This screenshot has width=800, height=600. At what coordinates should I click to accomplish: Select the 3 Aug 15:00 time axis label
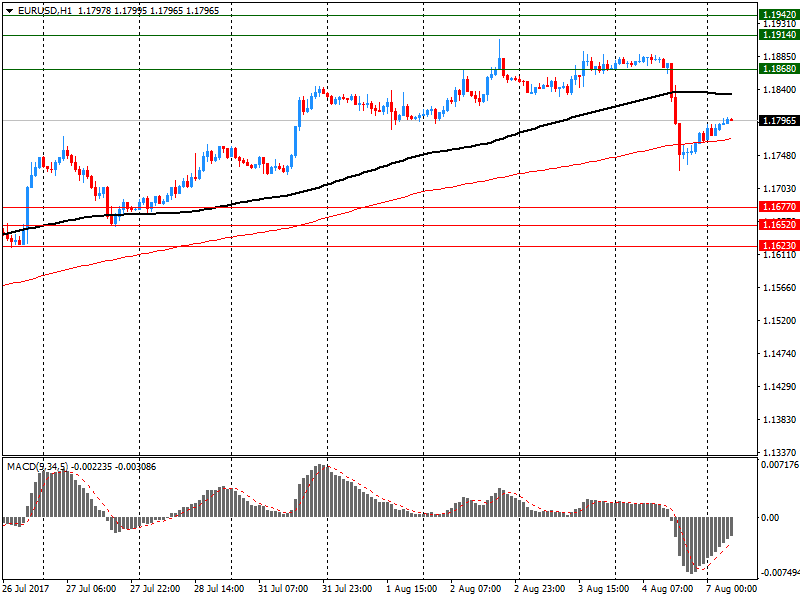[x=604, y=589]
